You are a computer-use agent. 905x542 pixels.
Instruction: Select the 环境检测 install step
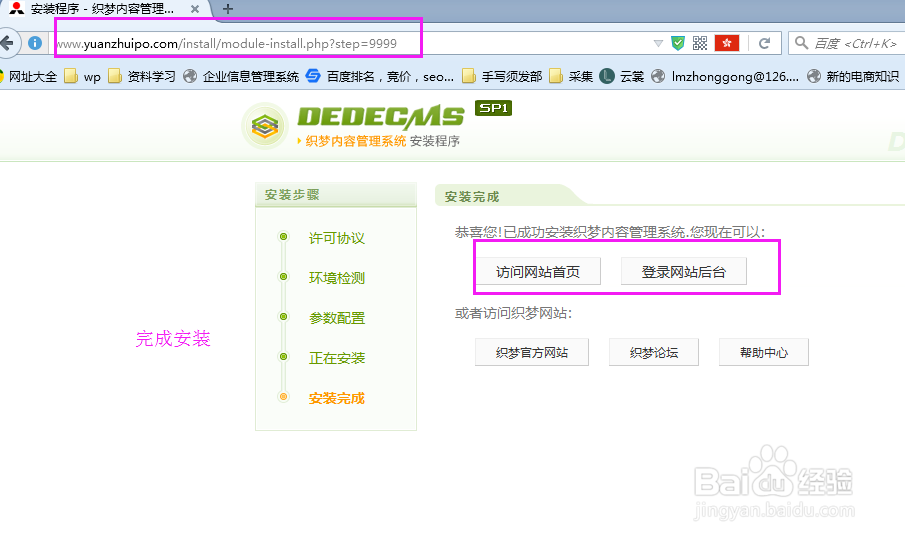336,278
